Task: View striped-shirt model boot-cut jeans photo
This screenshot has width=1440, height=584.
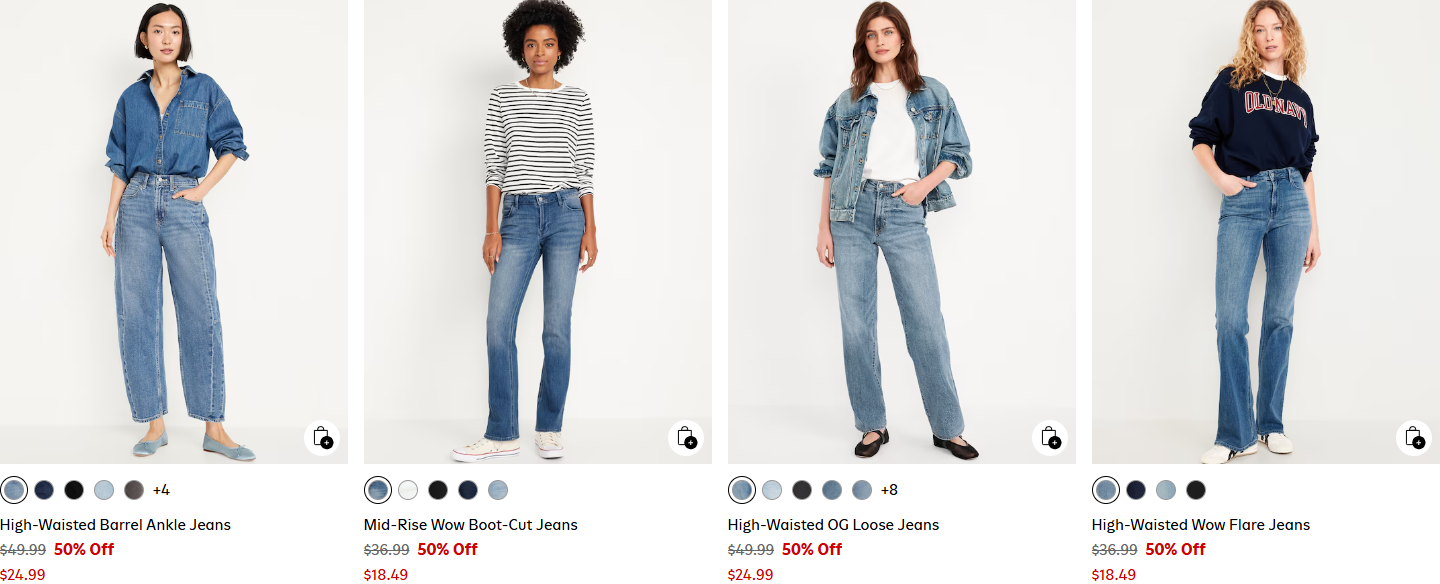Action: click(538, 231)
